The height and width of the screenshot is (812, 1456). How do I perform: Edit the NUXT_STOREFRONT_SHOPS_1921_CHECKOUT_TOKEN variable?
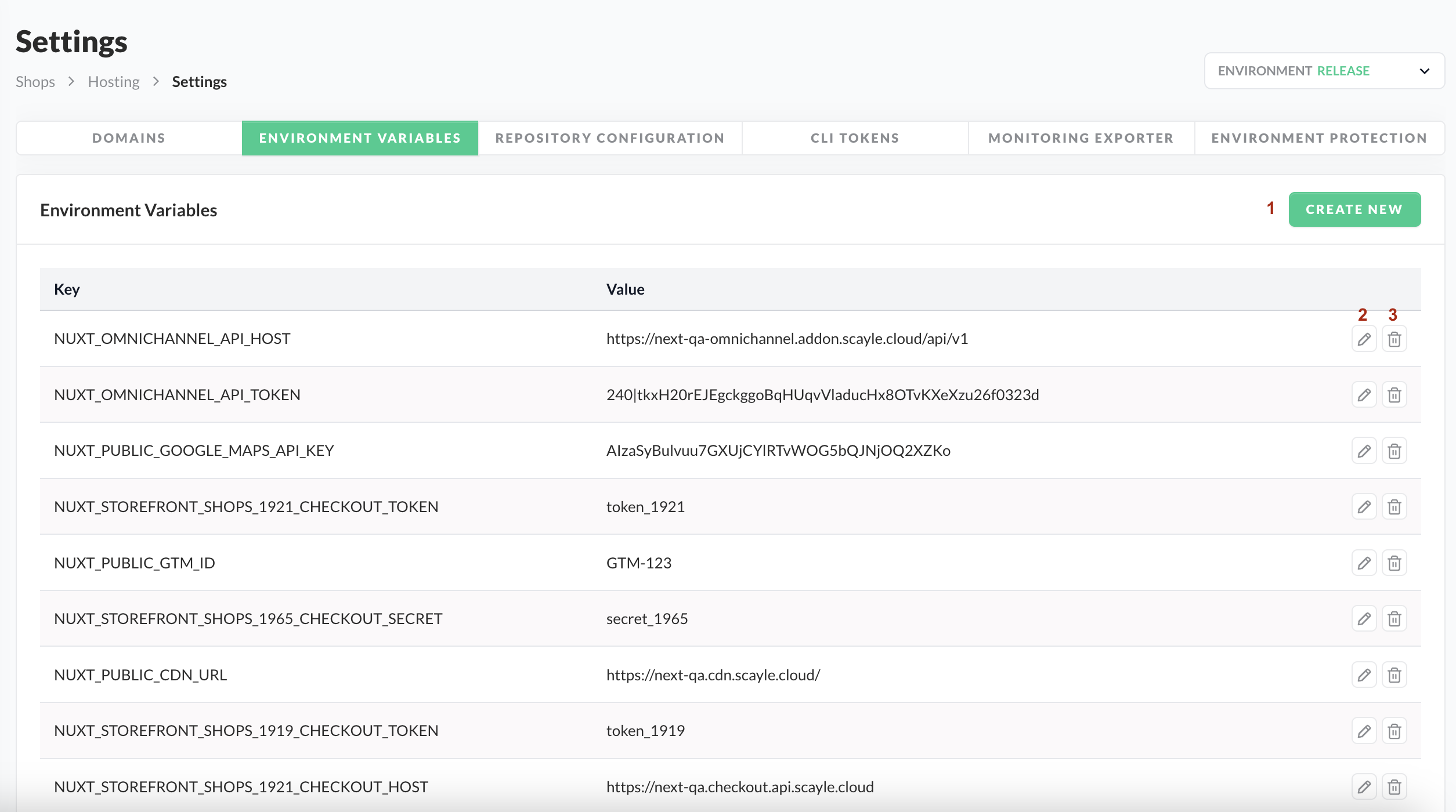(1364, 507)
